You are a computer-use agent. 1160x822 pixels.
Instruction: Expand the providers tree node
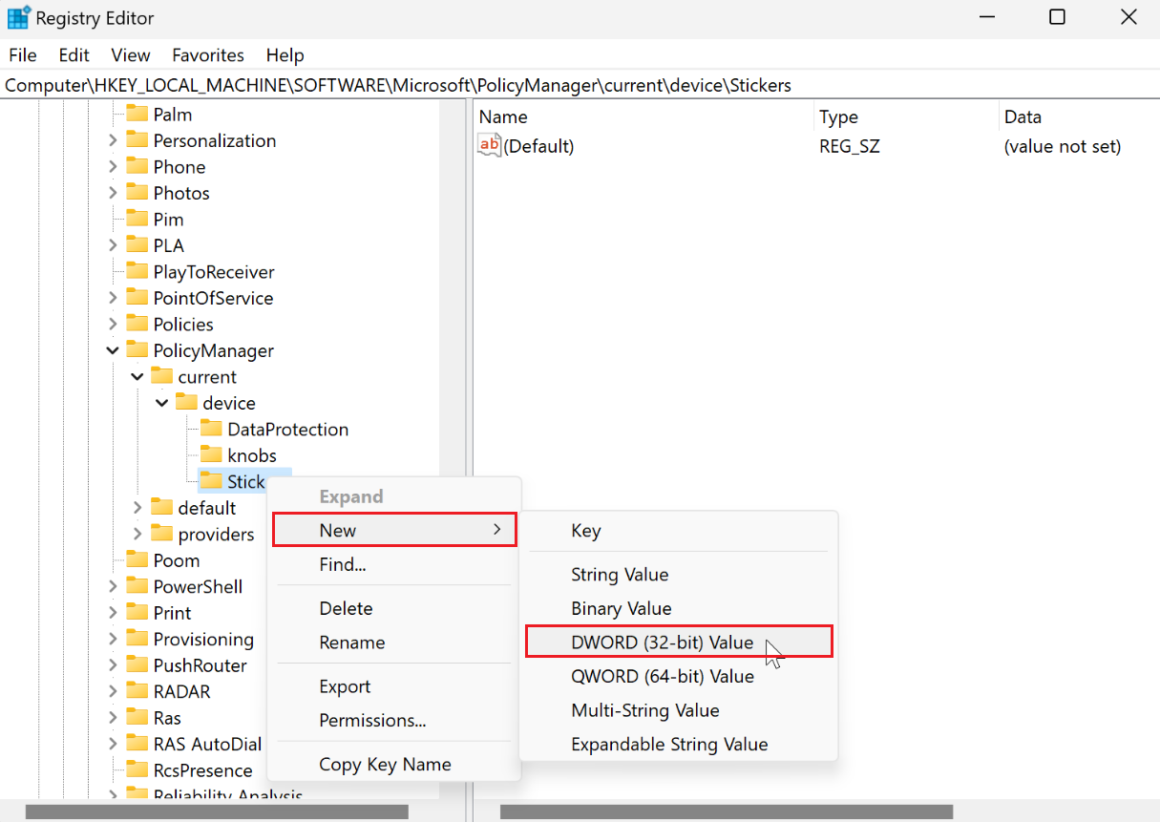tap(138, 534)
